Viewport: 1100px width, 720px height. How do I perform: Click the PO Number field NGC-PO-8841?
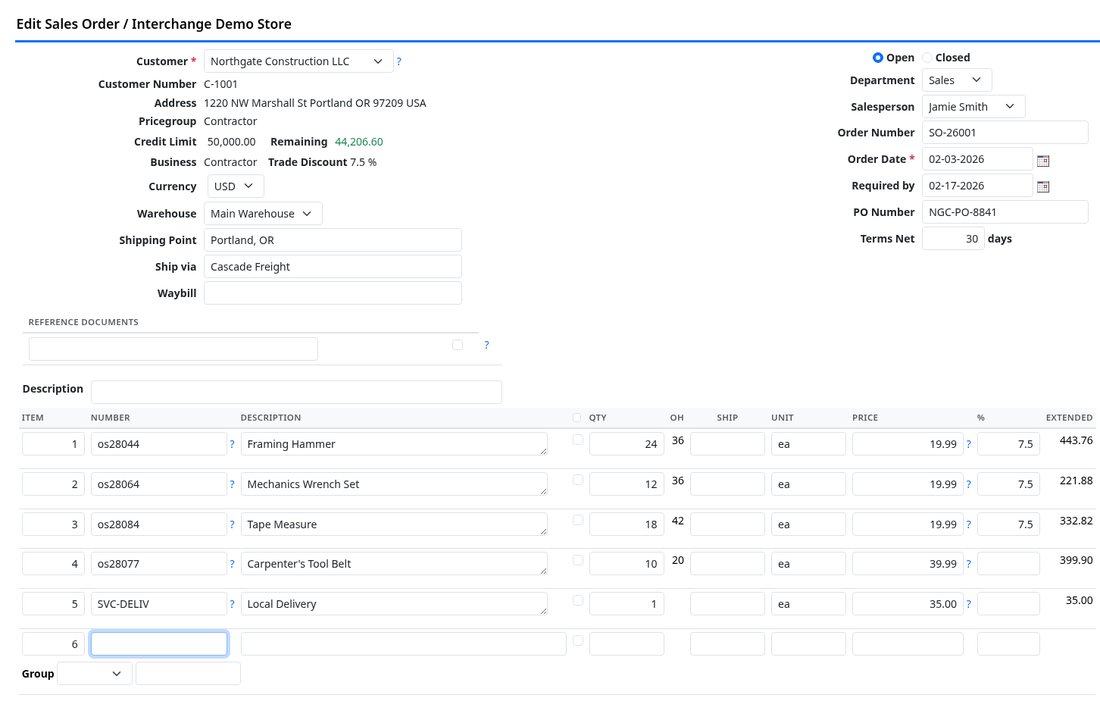tap(1005, 212)
